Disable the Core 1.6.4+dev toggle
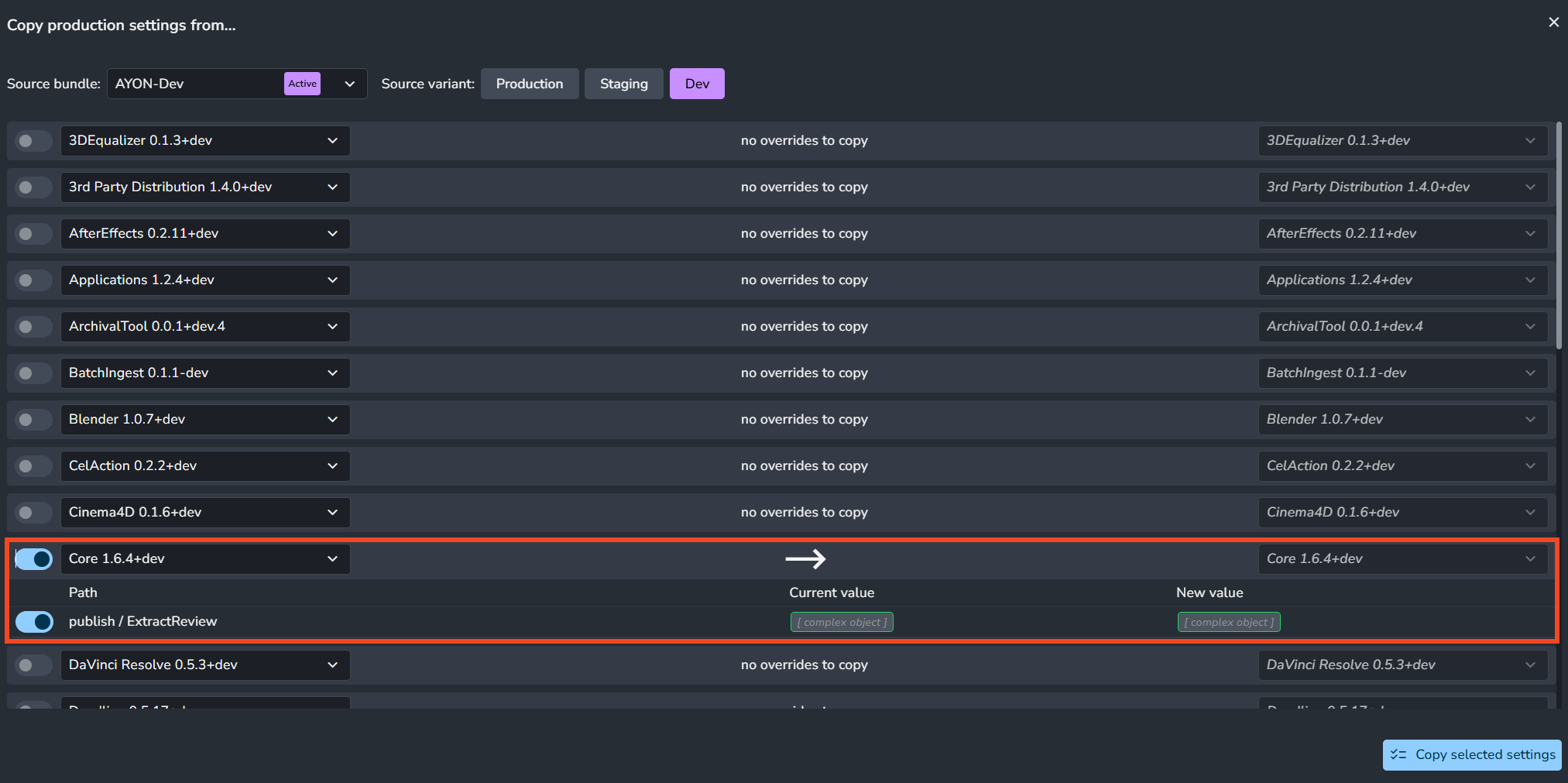 click(34, 559)
